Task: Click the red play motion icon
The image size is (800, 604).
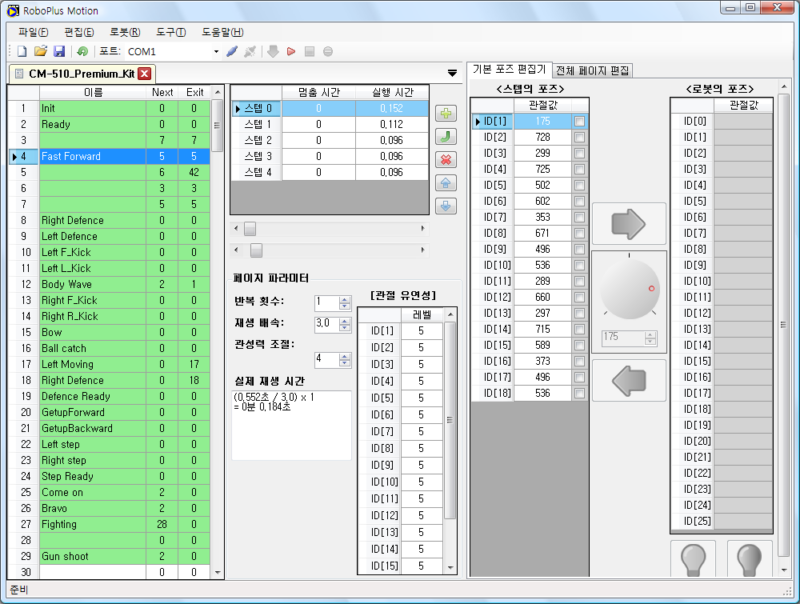Action: [291, 52]
